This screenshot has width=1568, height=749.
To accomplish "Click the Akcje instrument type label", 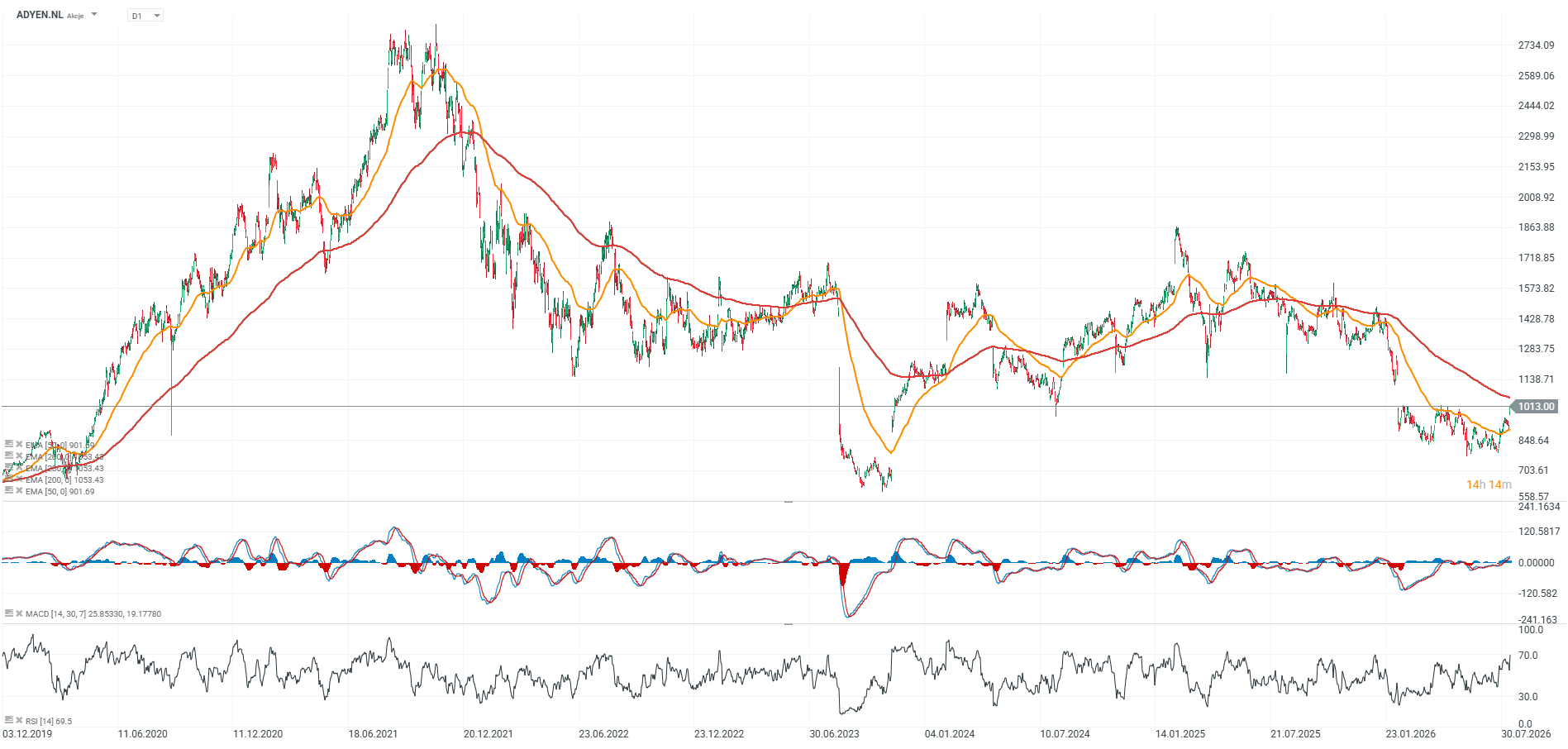I will click(x=75, y=16).
